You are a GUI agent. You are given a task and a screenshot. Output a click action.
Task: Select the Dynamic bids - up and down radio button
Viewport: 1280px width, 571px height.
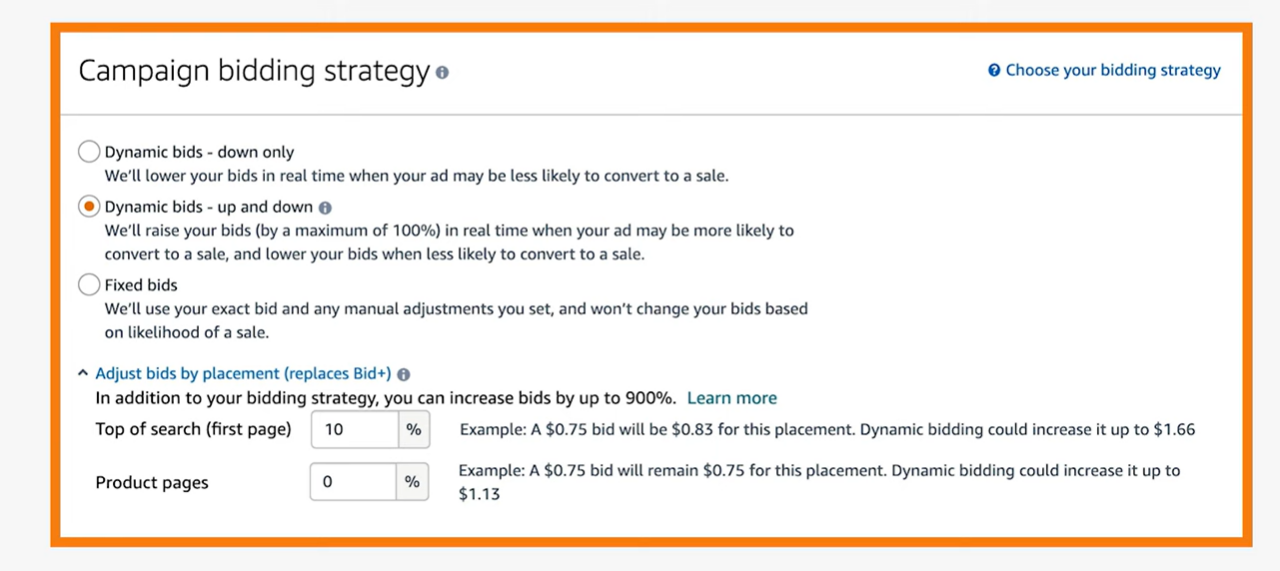(89, 207)
